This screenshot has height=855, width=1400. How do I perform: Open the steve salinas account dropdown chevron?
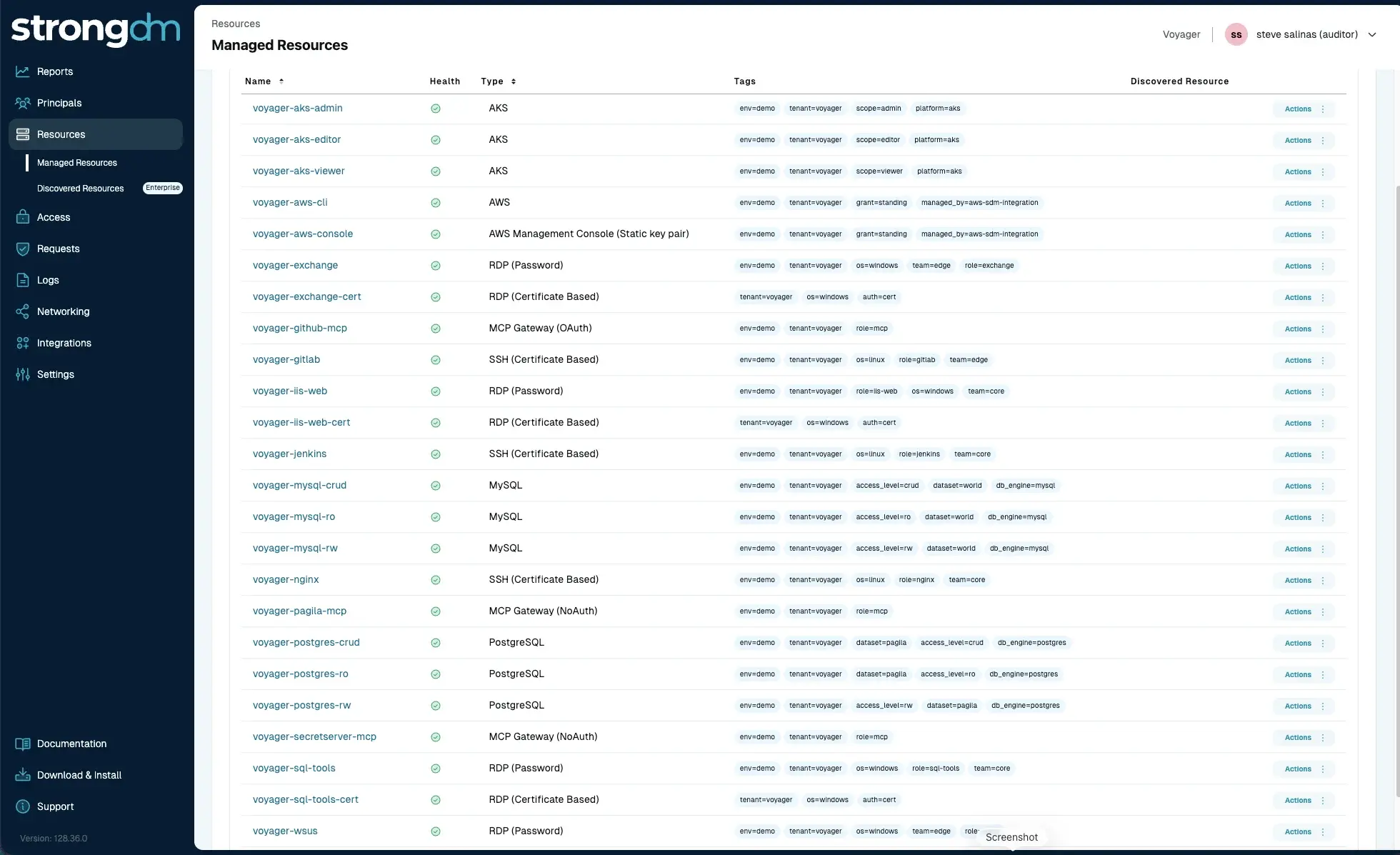coord(1372,34)
